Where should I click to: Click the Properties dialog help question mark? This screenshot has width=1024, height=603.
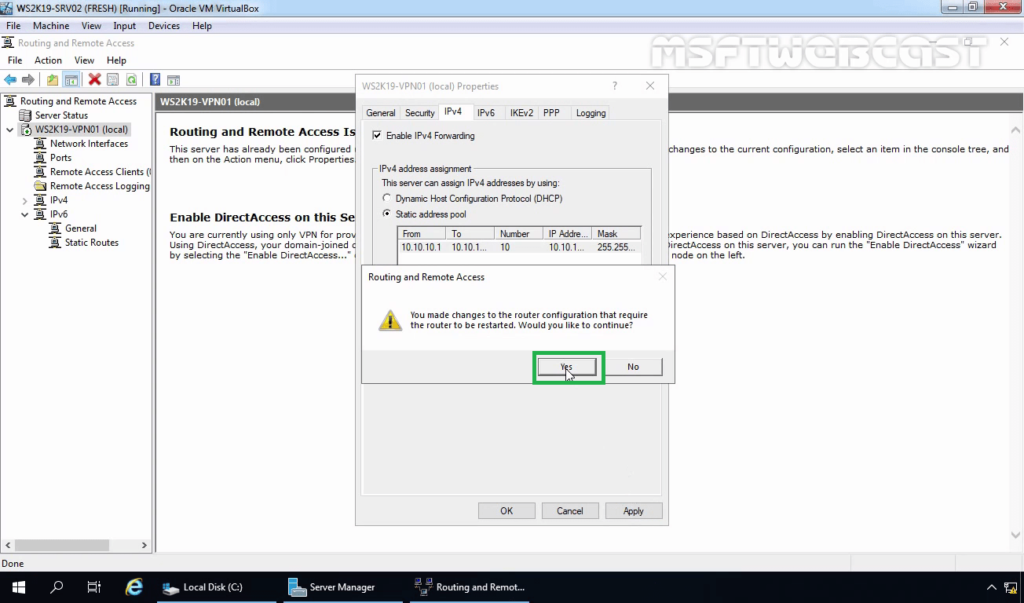[x=615, y=86]
